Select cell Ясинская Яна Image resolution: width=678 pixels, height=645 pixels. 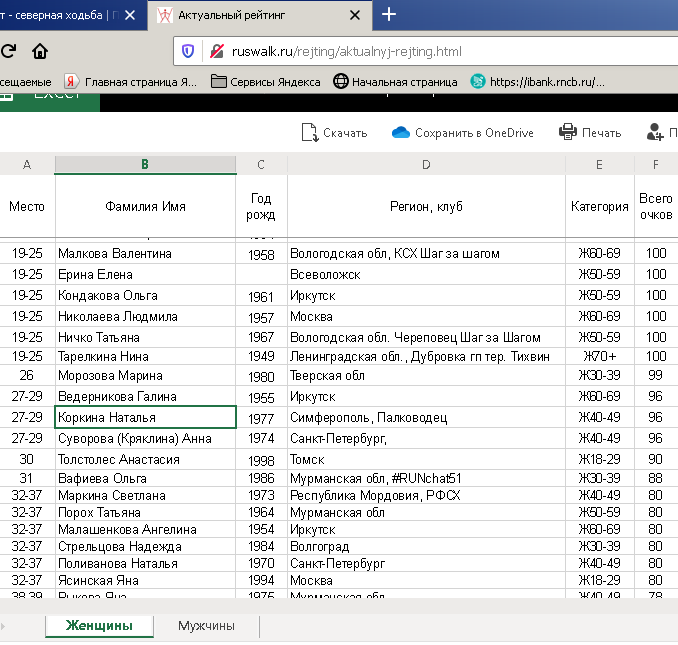[x=145, y=581]
